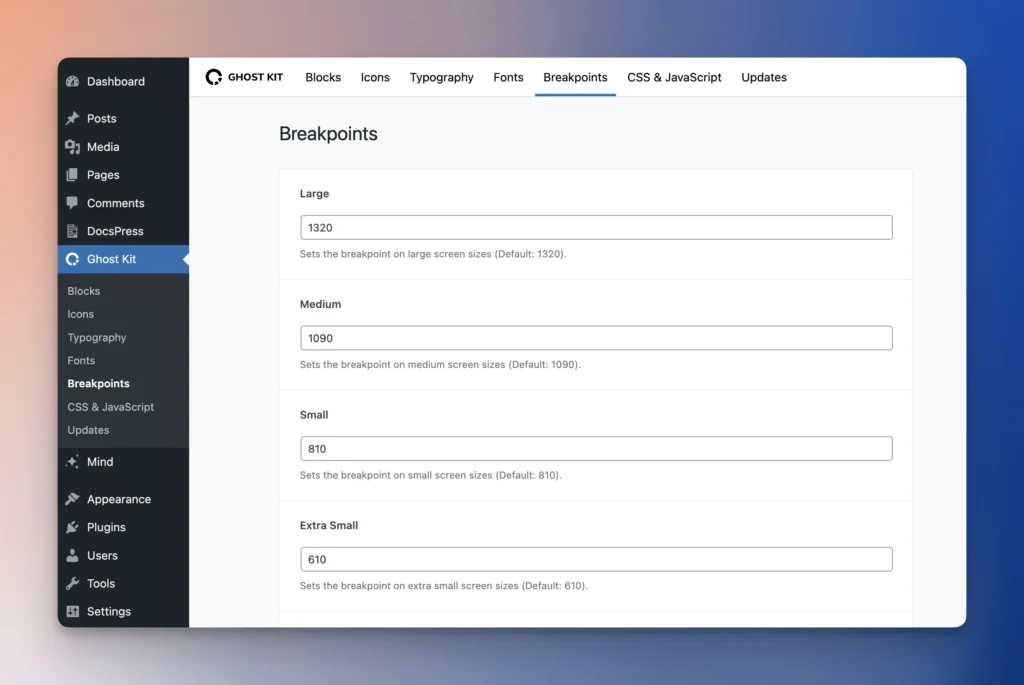The height and width of the screenshot is (685, 1024).
Task: Switch to the Typography header tab
Action: click(x=441, y=77)
